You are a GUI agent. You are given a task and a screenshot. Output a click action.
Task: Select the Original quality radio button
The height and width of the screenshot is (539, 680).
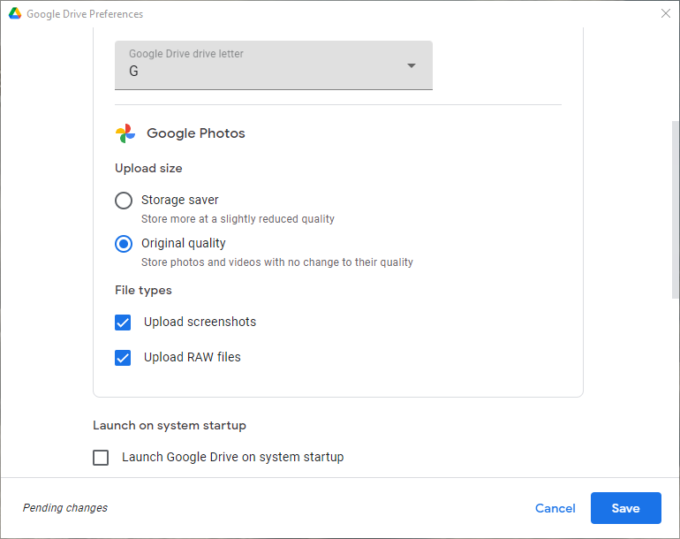point(124,244)
